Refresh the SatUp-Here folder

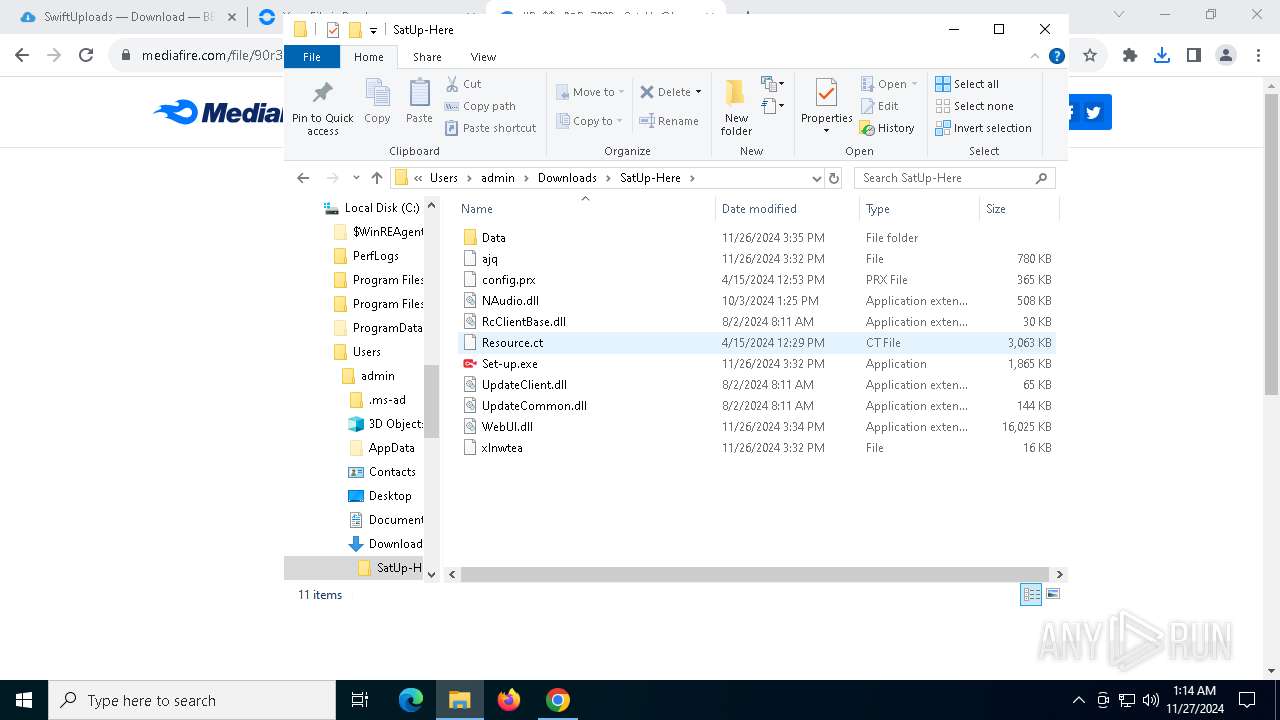pyautogui.click(x=835, y=178)
